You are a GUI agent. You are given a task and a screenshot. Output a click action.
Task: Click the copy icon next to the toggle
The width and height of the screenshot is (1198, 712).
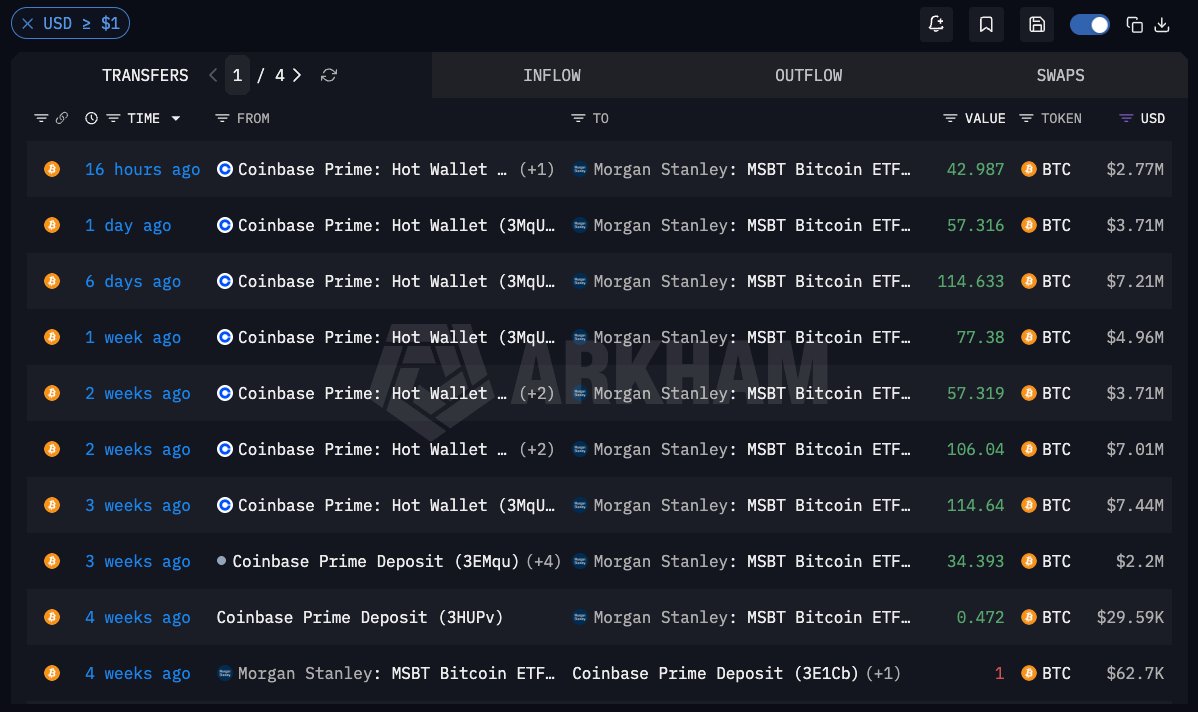[x=1135, y=24]
